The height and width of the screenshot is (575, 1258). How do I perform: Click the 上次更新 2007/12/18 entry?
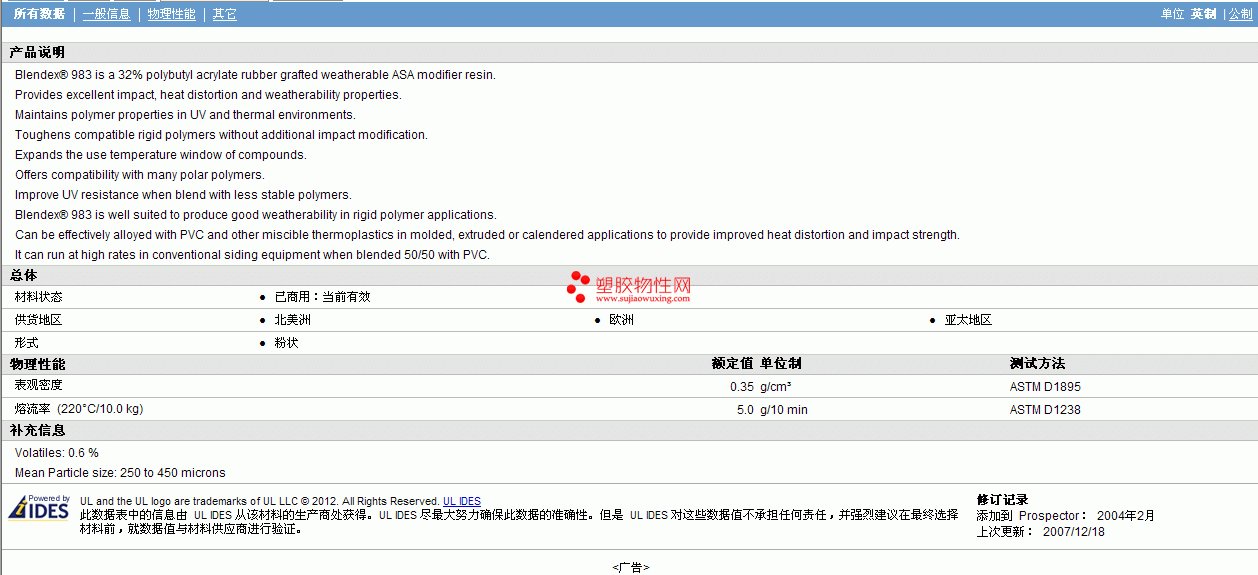1040,532
